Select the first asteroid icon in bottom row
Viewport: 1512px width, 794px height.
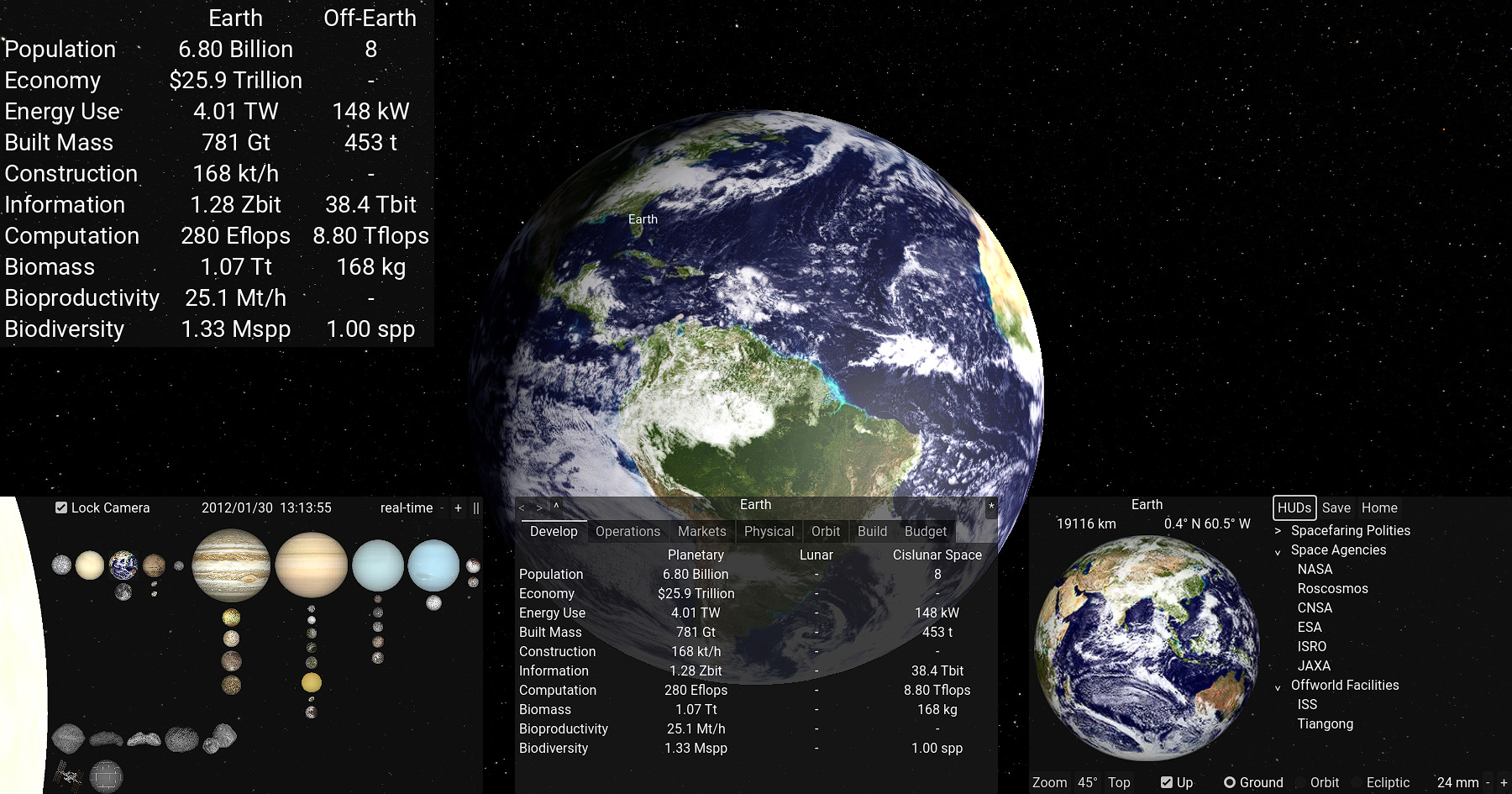click(68, 738)
